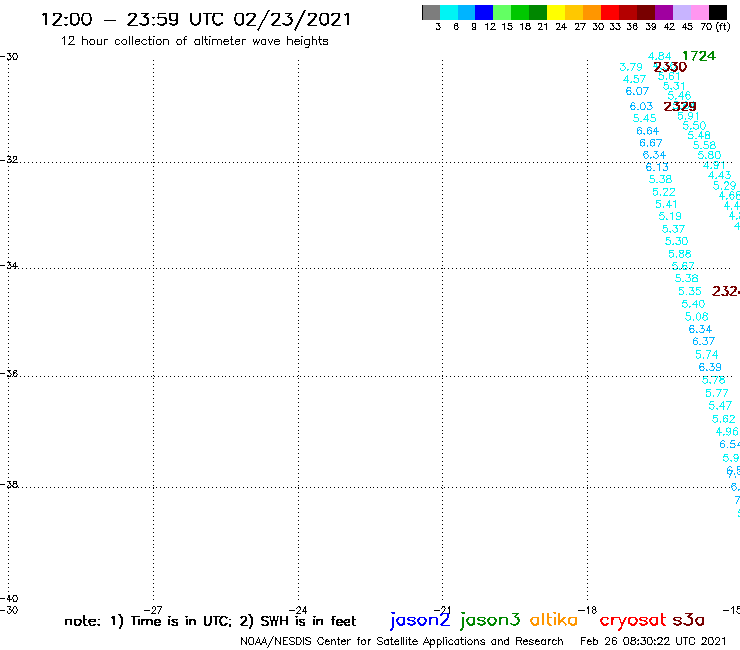Click the -24 longitude axis label
The height and width of the screenshot is (650, 740).
298,610
